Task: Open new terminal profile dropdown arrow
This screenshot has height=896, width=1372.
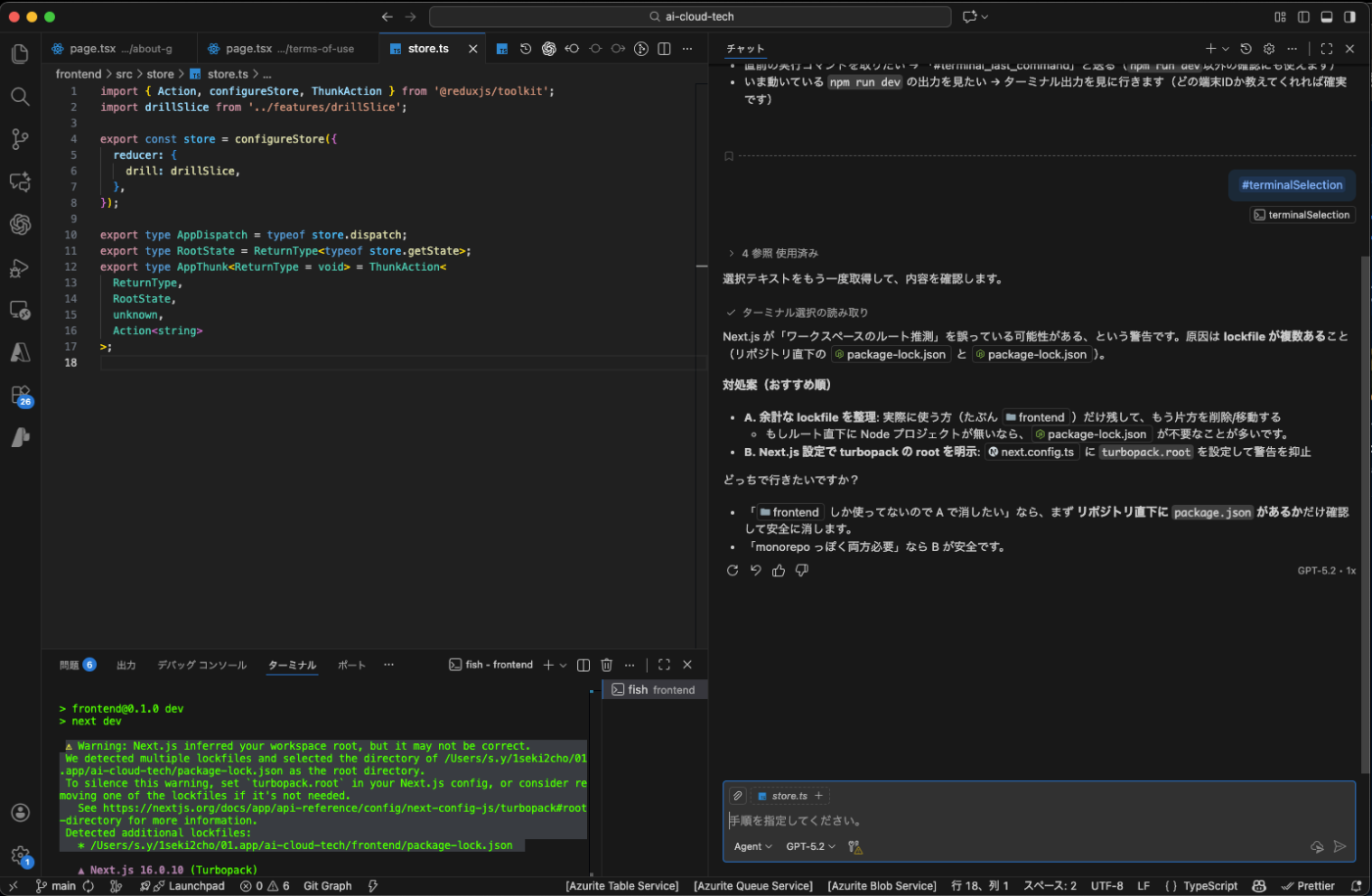Action: pos(563,666)
